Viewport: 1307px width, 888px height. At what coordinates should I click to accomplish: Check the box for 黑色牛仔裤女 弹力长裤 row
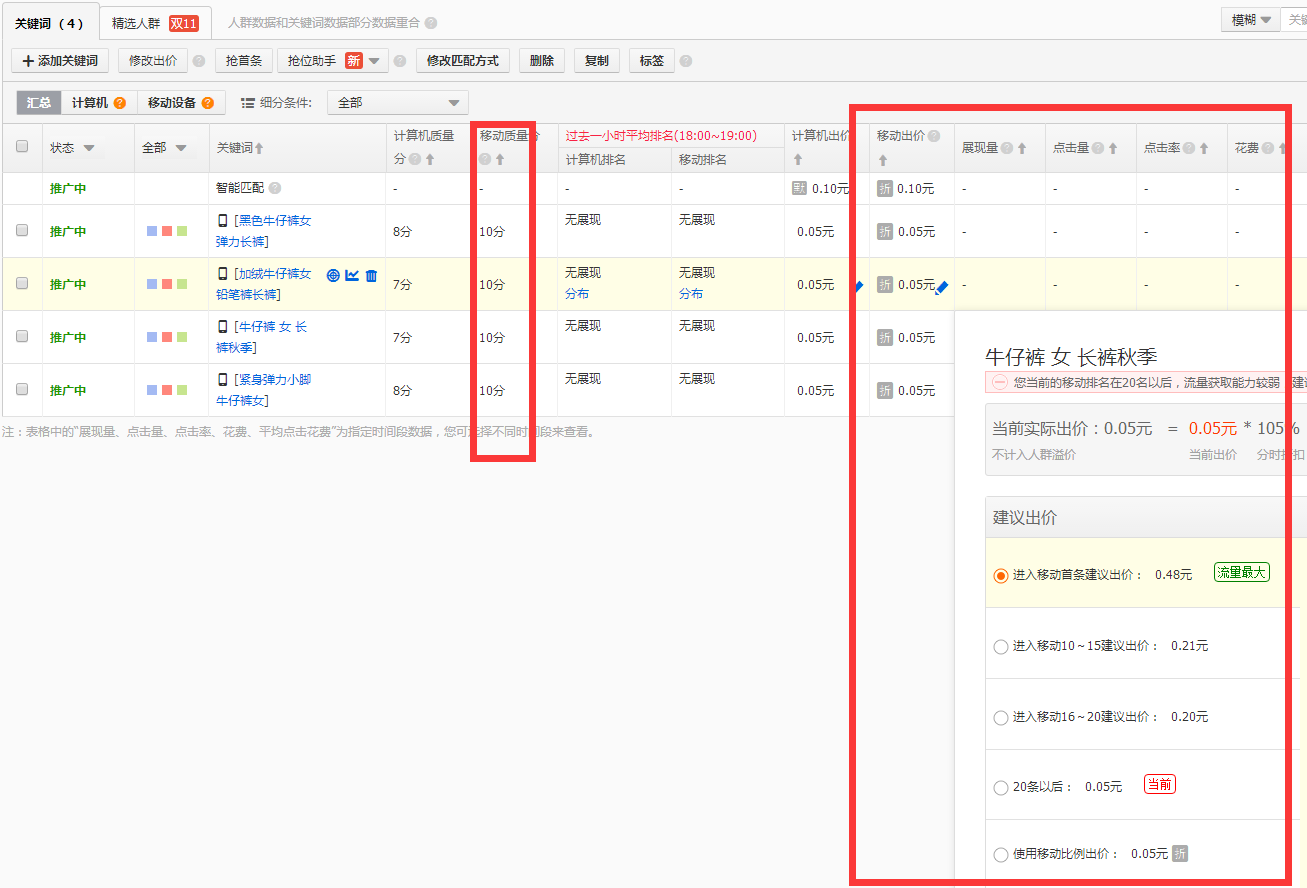coord(22,230)
